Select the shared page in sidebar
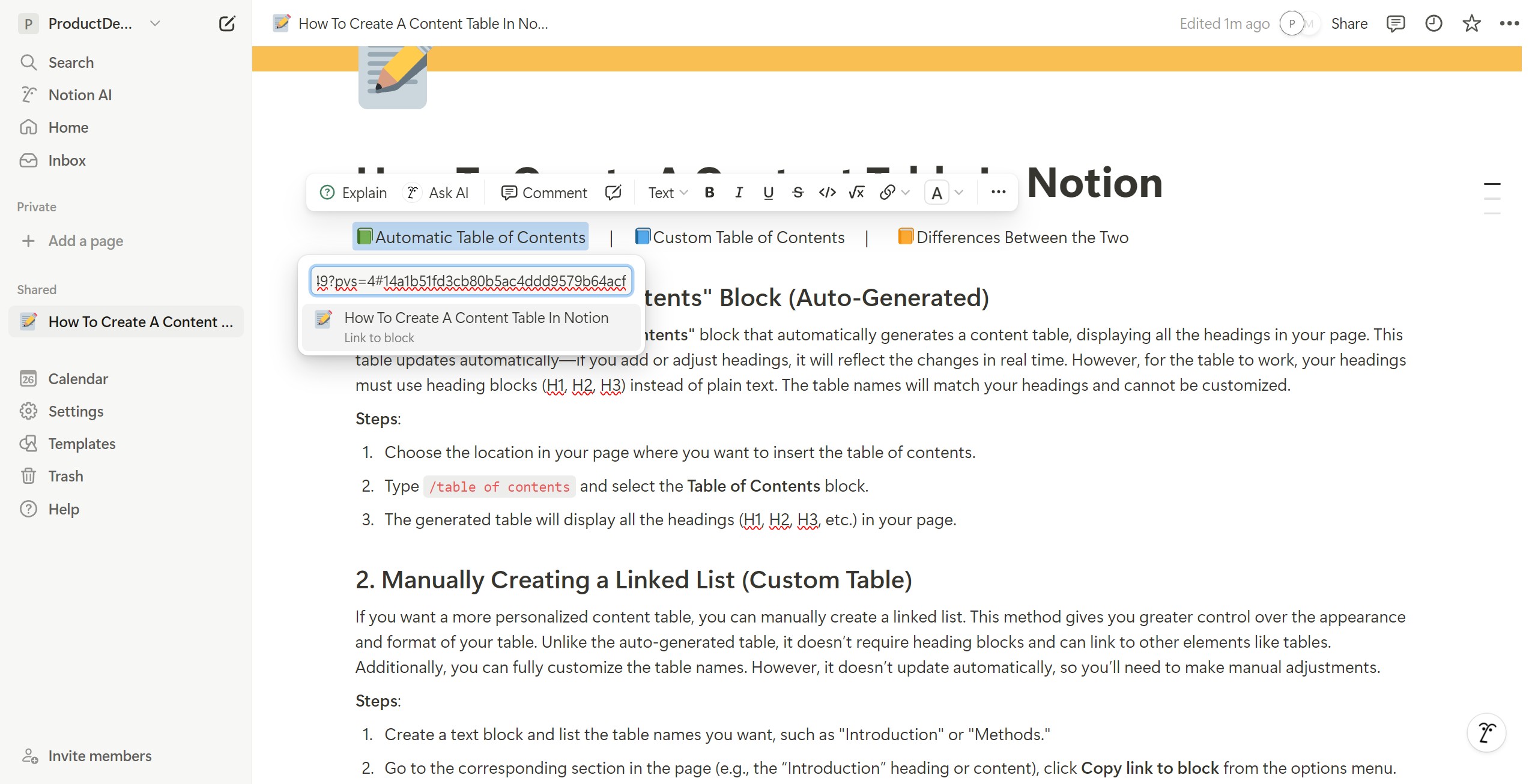Image resolution: width=1538 pixels, height=784 pixels. [x=126, y=322]
